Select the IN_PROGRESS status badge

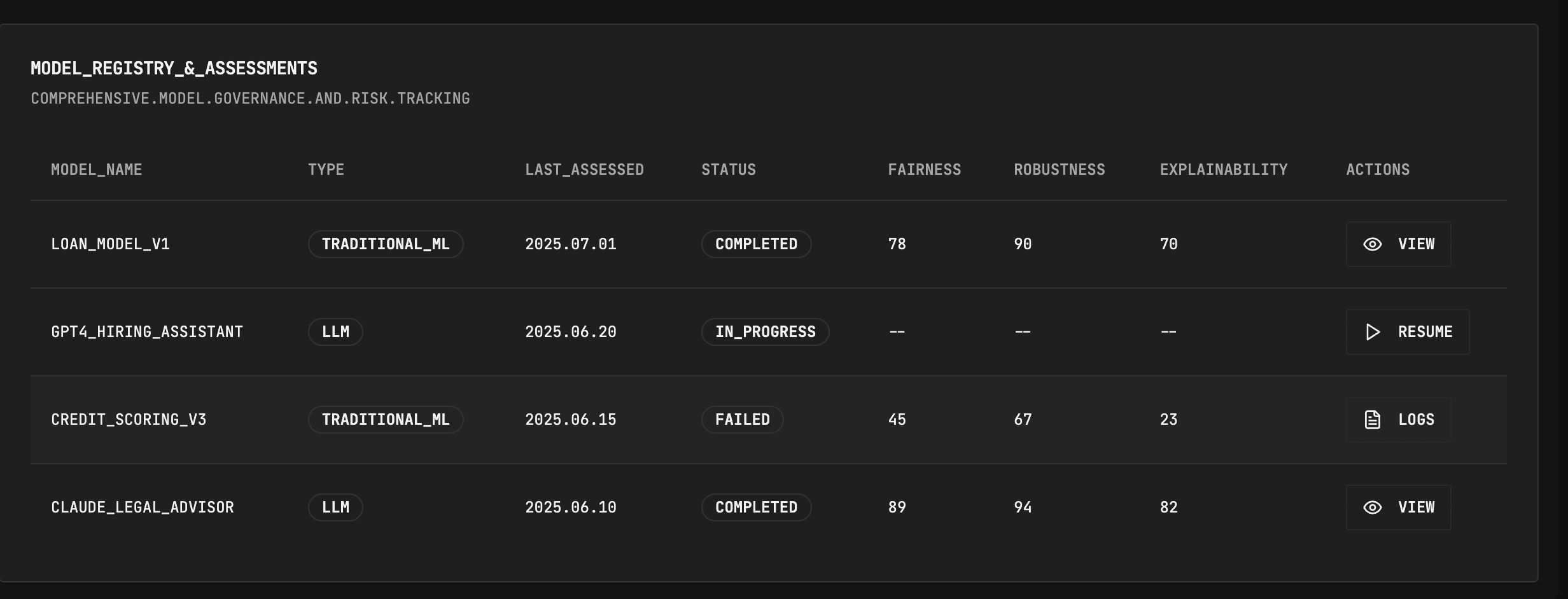click(765, 332)
